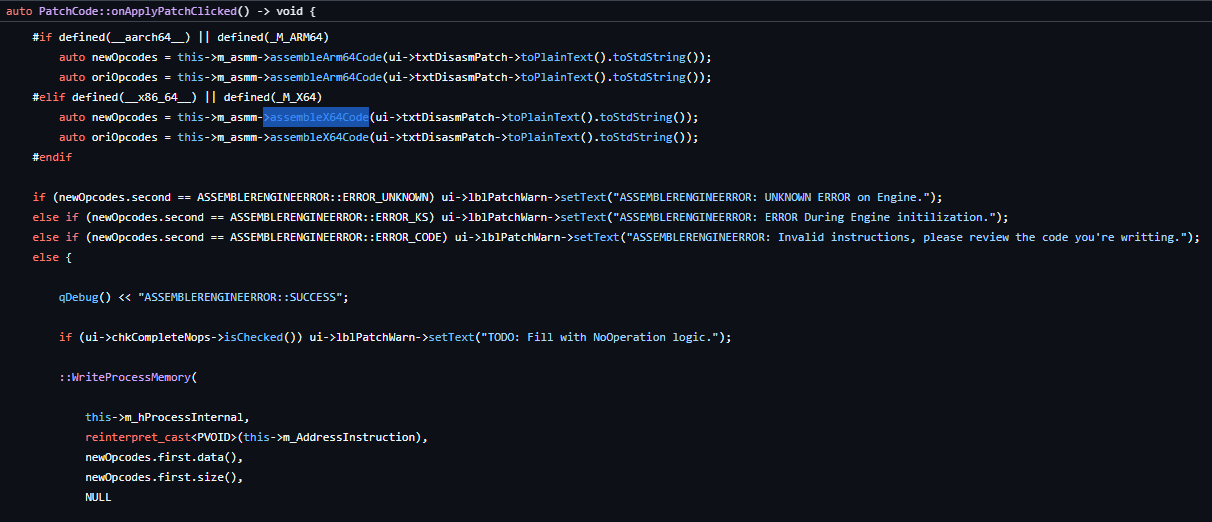
Task: Click newOpcodes.first.size() argument
Action: (x=164, y=477)
